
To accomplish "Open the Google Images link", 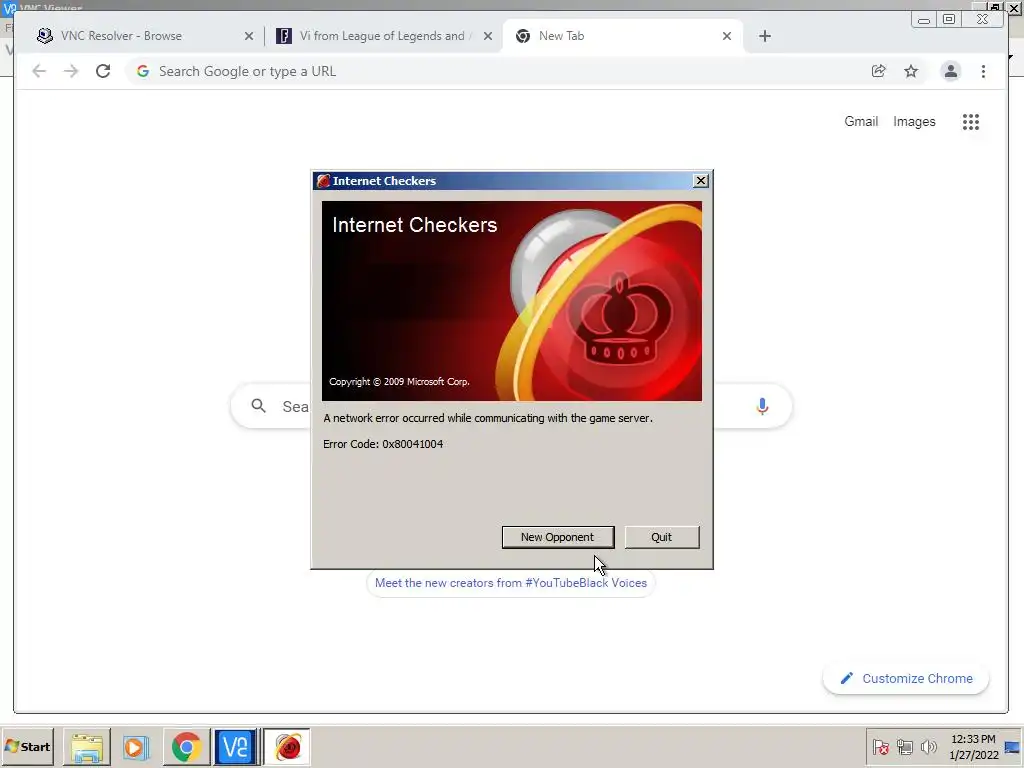I will tap(914, 121).
